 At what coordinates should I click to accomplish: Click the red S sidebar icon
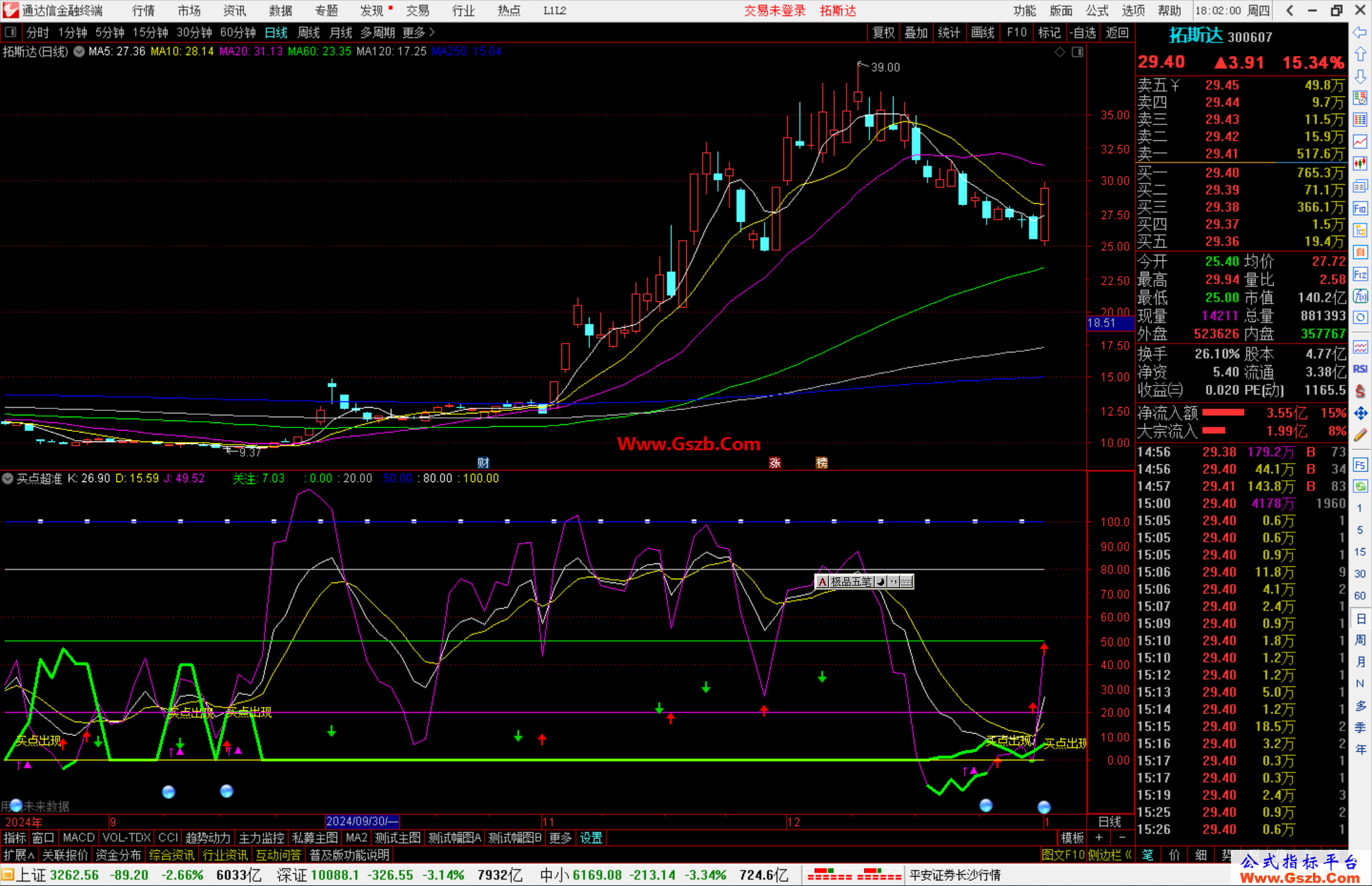[1360, 391]
